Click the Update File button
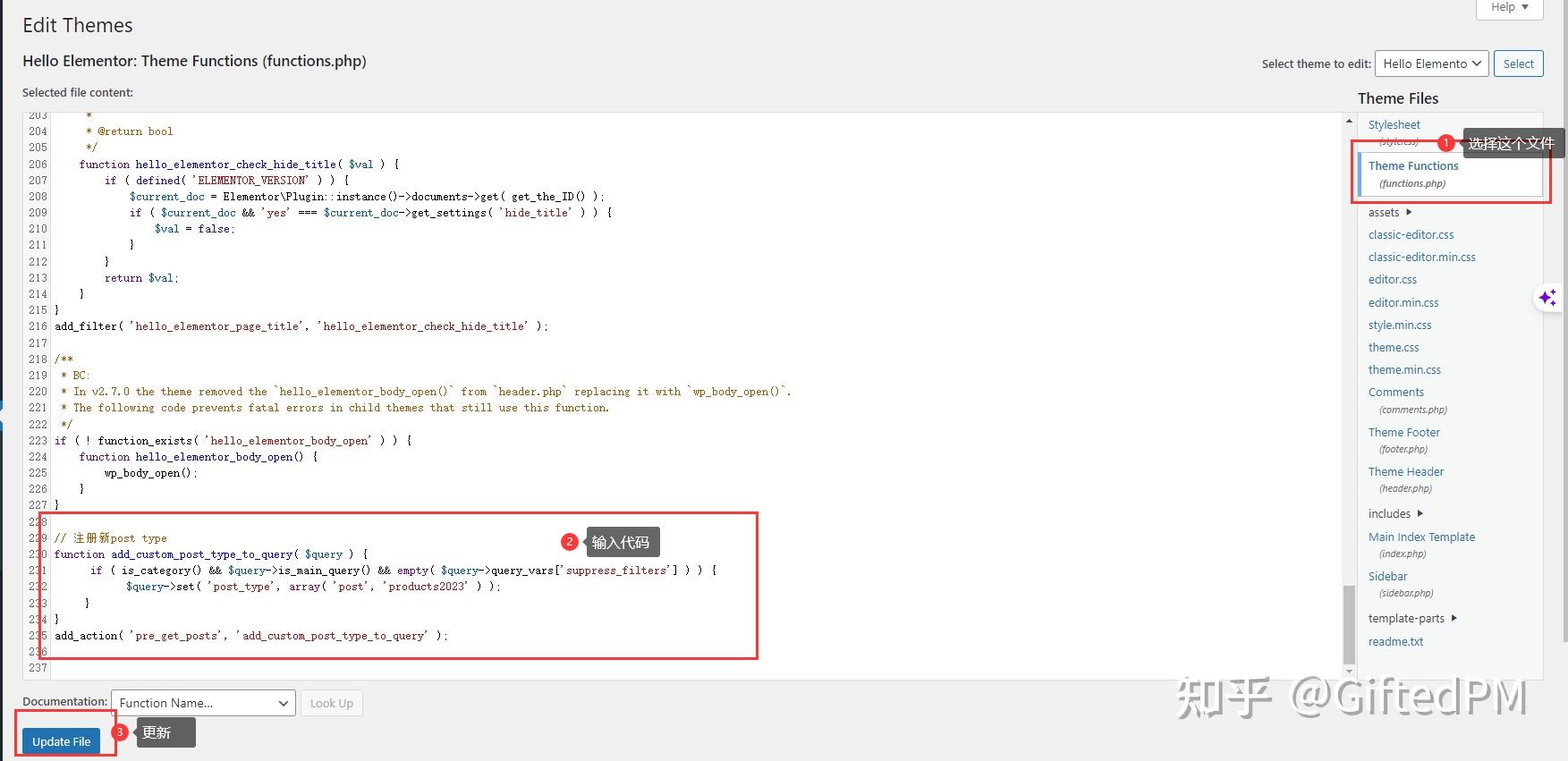The height and width of the screenshot is (761, 1568). [x=62, y=741]
